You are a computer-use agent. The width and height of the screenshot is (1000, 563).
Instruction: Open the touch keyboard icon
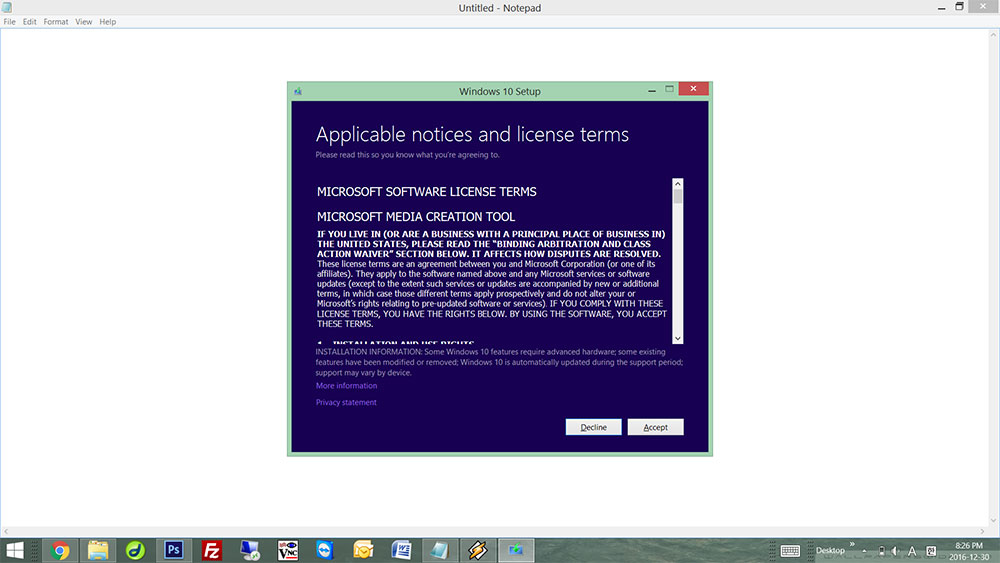pyautogui.click(x=790, y=551)
